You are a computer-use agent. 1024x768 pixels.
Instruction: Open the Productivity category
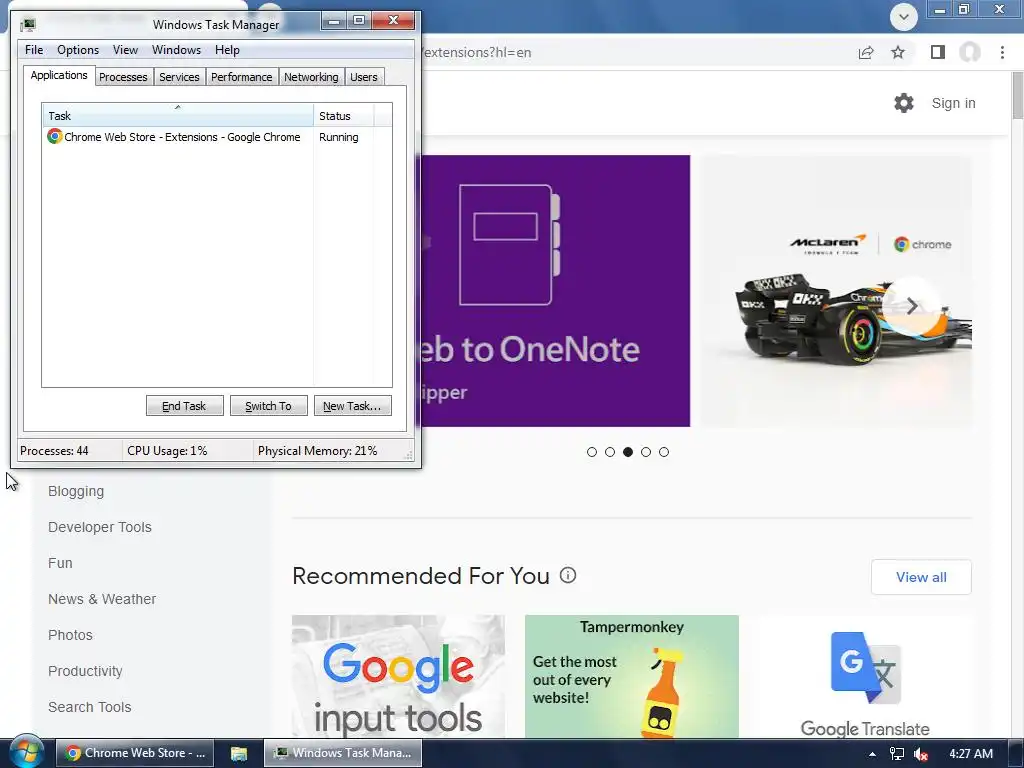click(85, 671)
